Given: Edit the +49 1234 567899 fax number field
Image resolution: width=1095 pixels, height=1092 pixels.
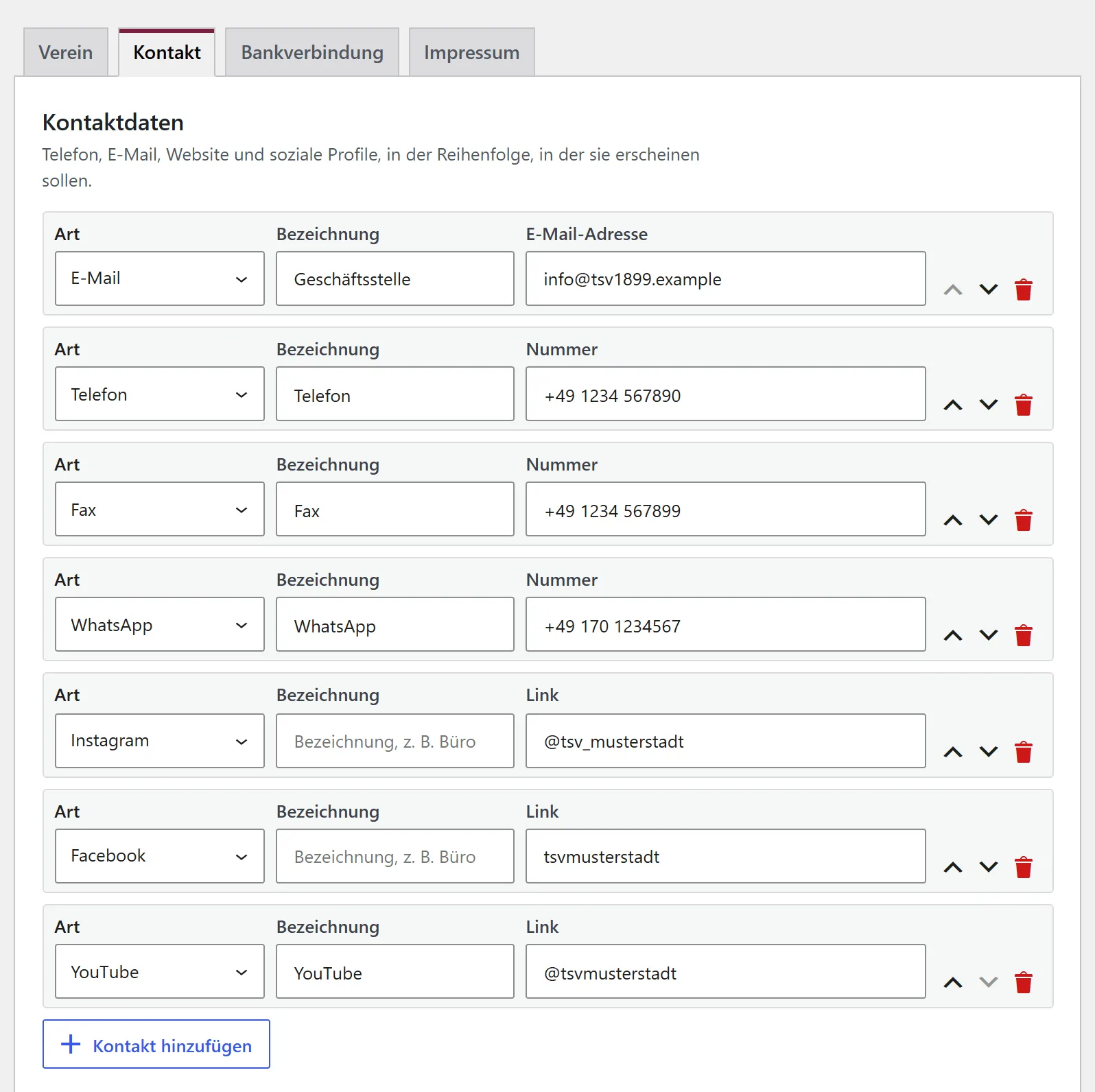Looking at the screenshot, I should [726, 509].
